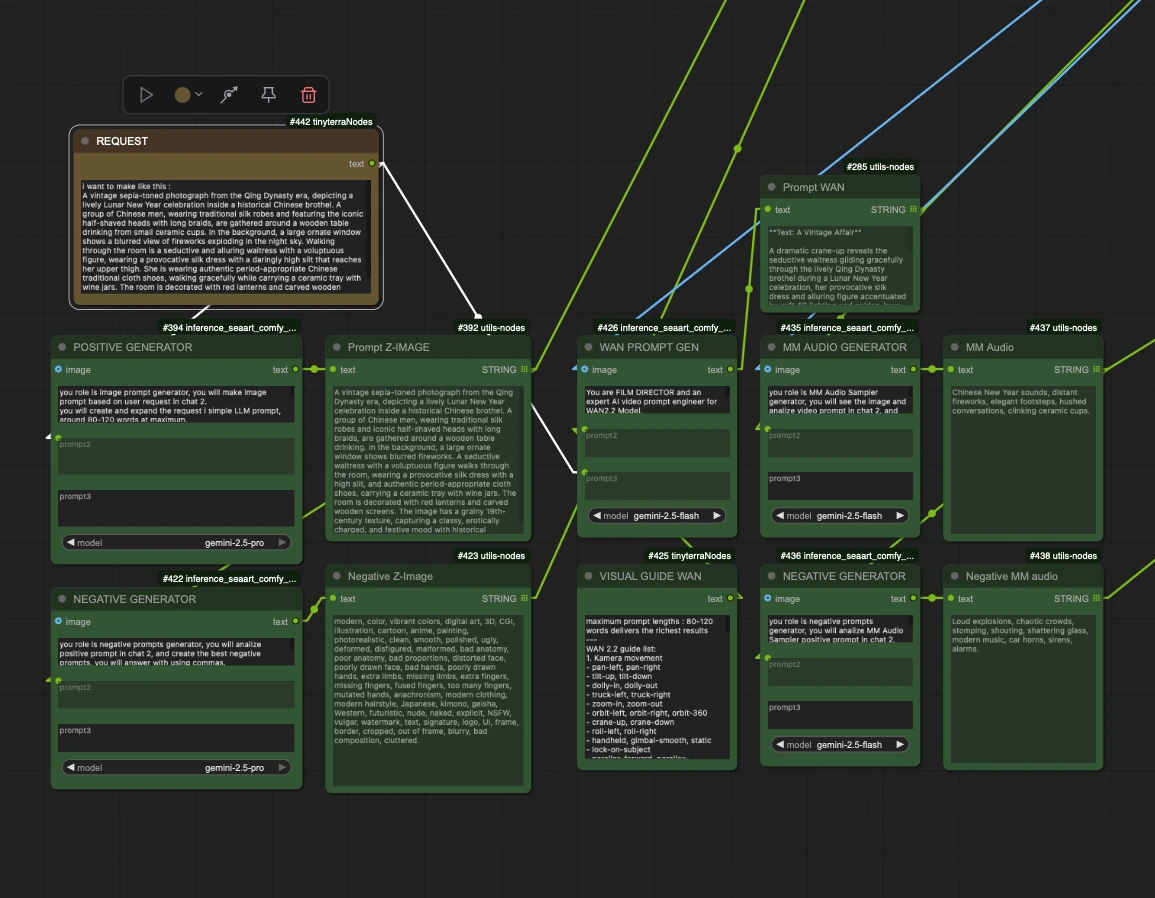Click prompt3 field in POSITIVE GENERATOR node
Image resolution: width=1155 pixels, height=898 pixels.
tap(176, 507)
